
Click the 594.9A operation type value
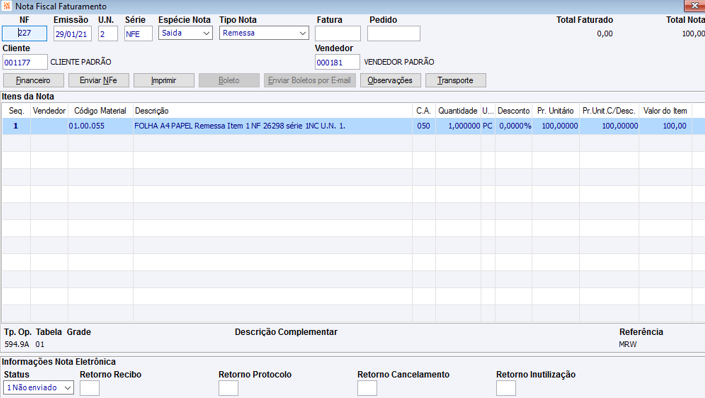point(17,344)
